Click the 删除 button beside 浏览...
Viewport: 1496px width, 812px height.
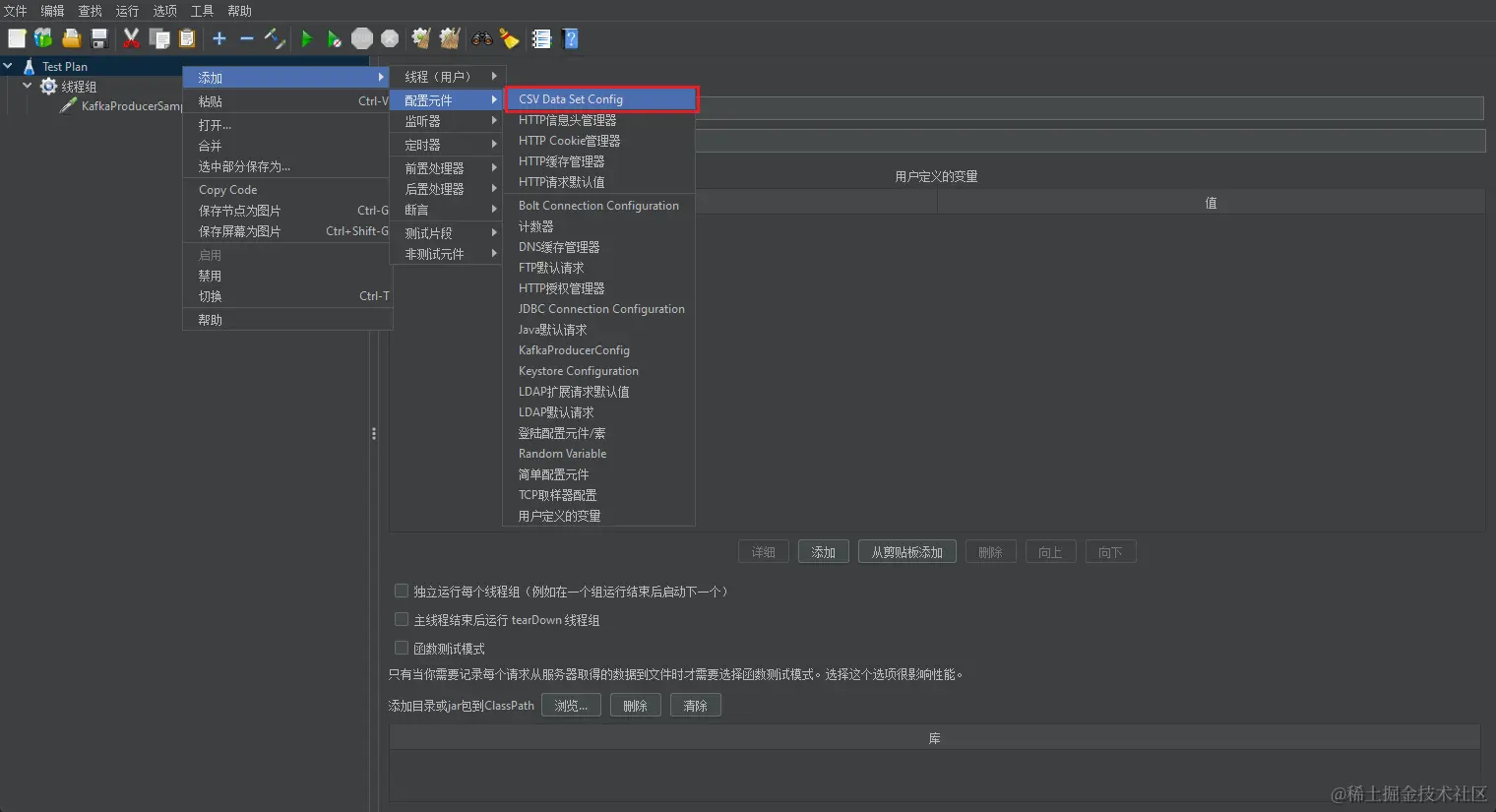[x=635, y=706]
